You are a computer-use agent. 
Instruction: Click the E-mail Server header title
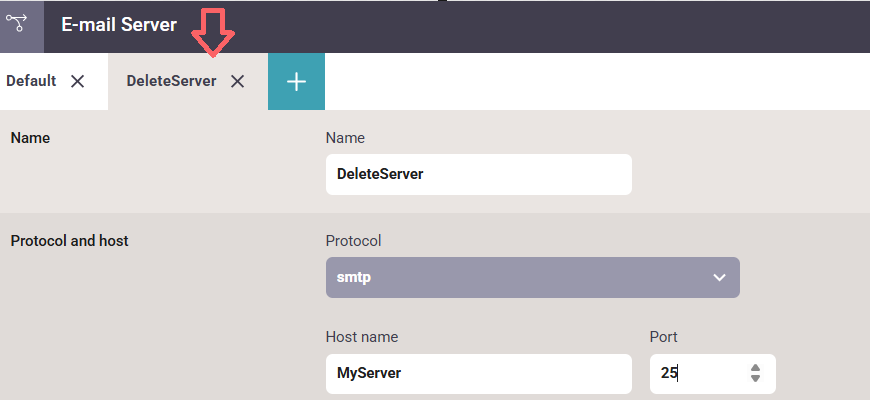point(119,25)
